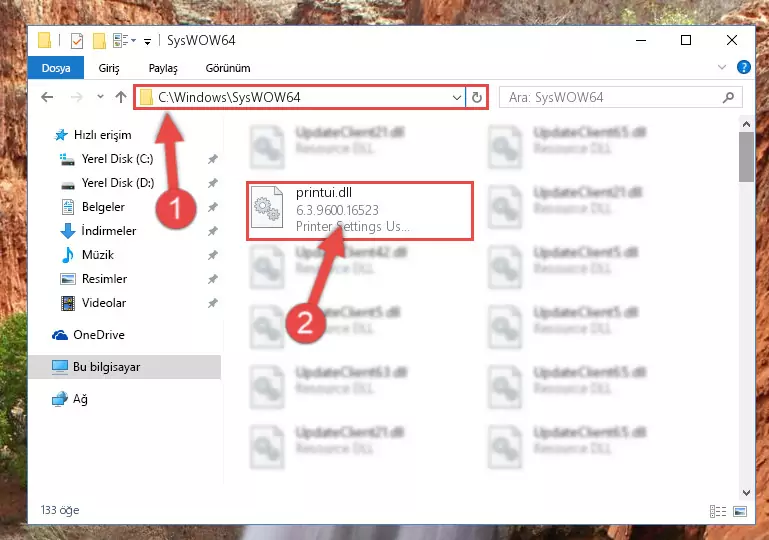This screenshot has height=540, width=769.
Task: Open the Videolar folder
Action: pyautogui.click(x=104, y=303)
